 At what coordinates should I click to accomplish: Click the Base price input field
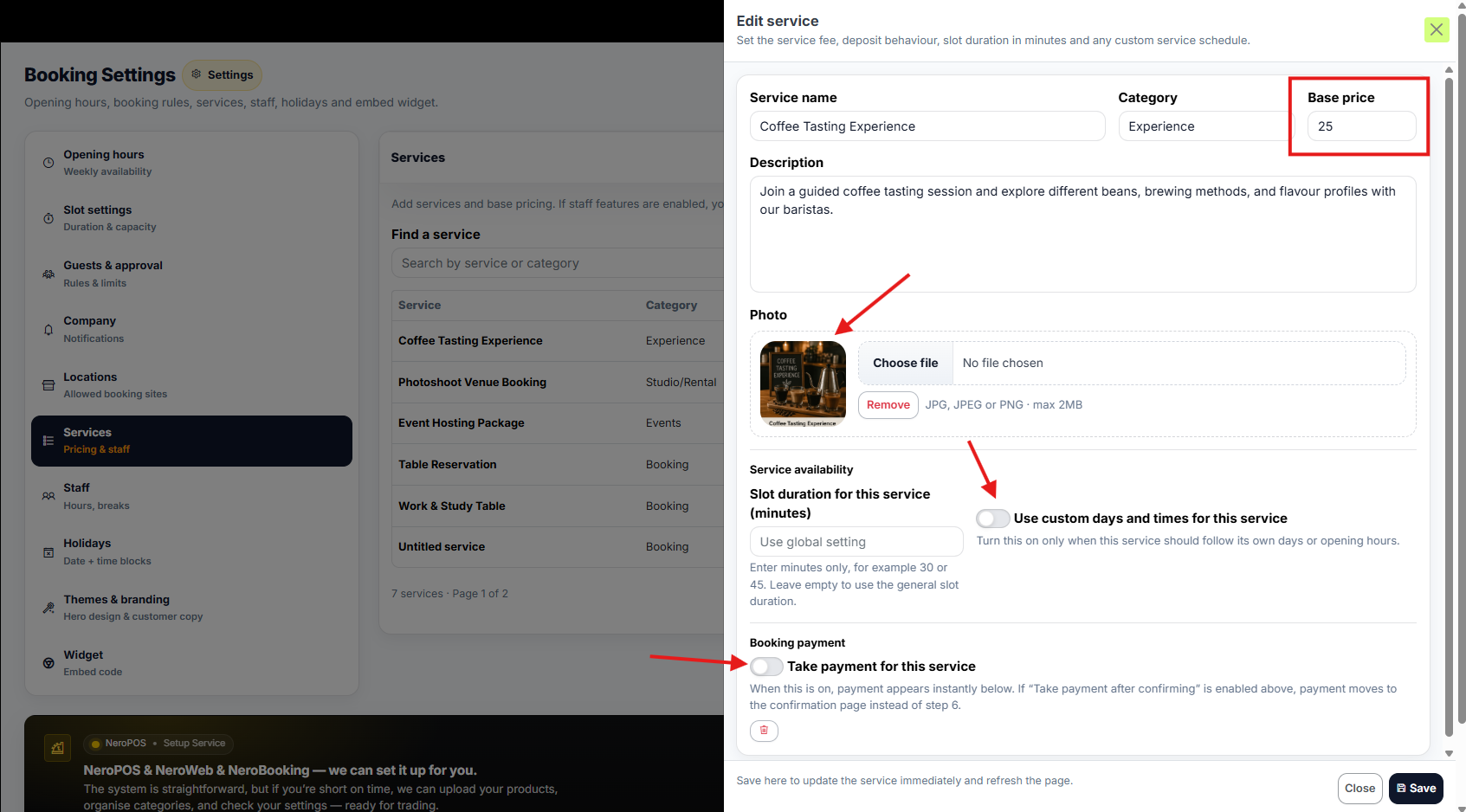(x=1361, y=126)
